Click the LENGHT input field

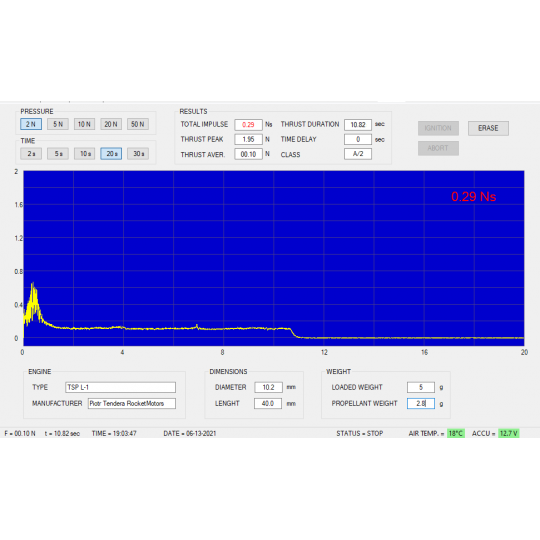pyautogui.click(x=268, y=403)
